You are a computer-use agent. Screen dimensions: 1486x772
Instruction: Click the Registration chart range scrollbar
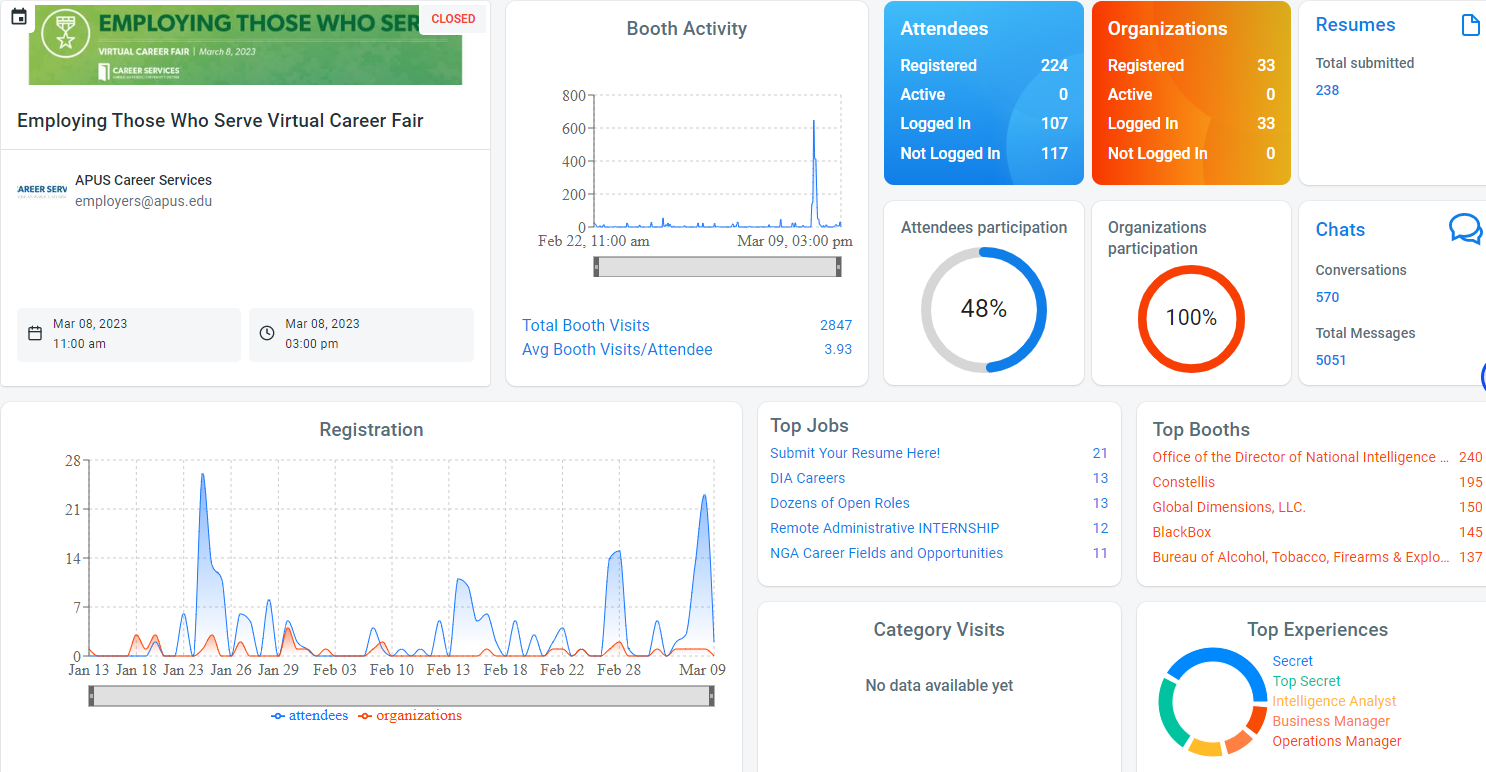(401, 696)
